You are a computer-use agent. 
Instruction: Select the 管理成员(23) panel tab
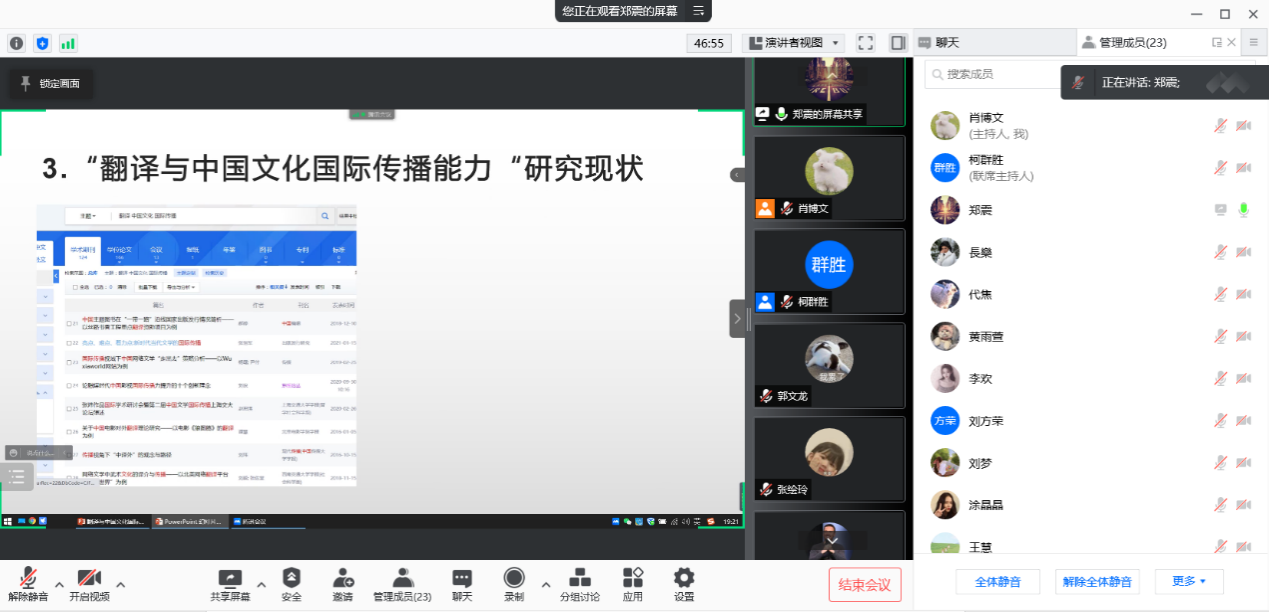coord(1131,43)
